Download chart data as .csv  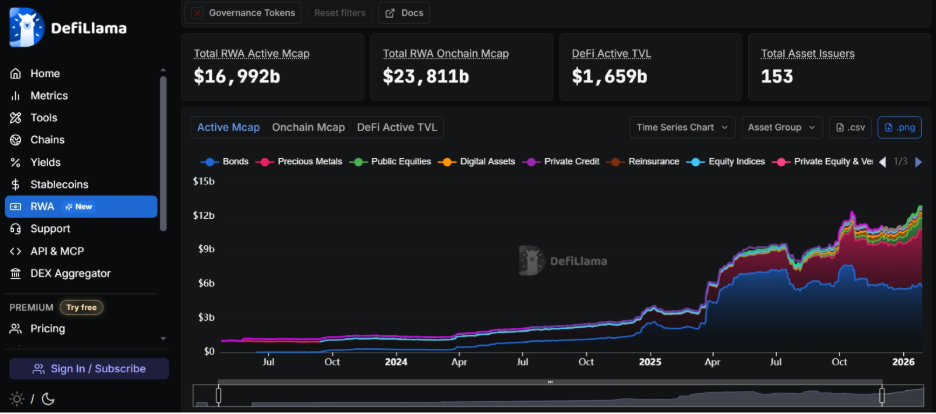[850, 127]
